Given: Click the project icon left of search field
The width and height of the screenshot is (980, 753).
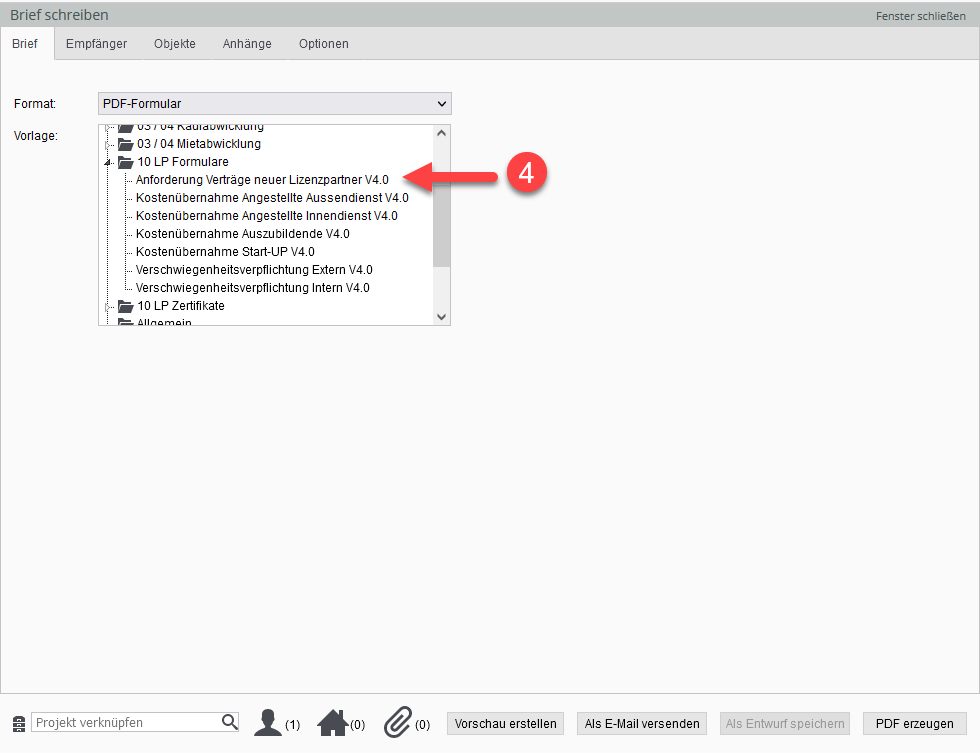Looking at the screenshot, I should click(x=18, y=723).
